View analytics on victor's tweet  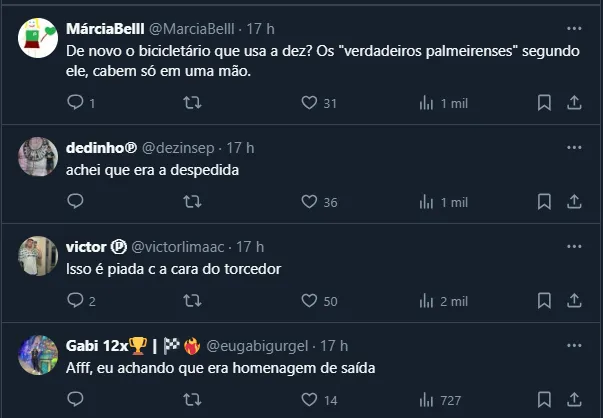point(427,301)
